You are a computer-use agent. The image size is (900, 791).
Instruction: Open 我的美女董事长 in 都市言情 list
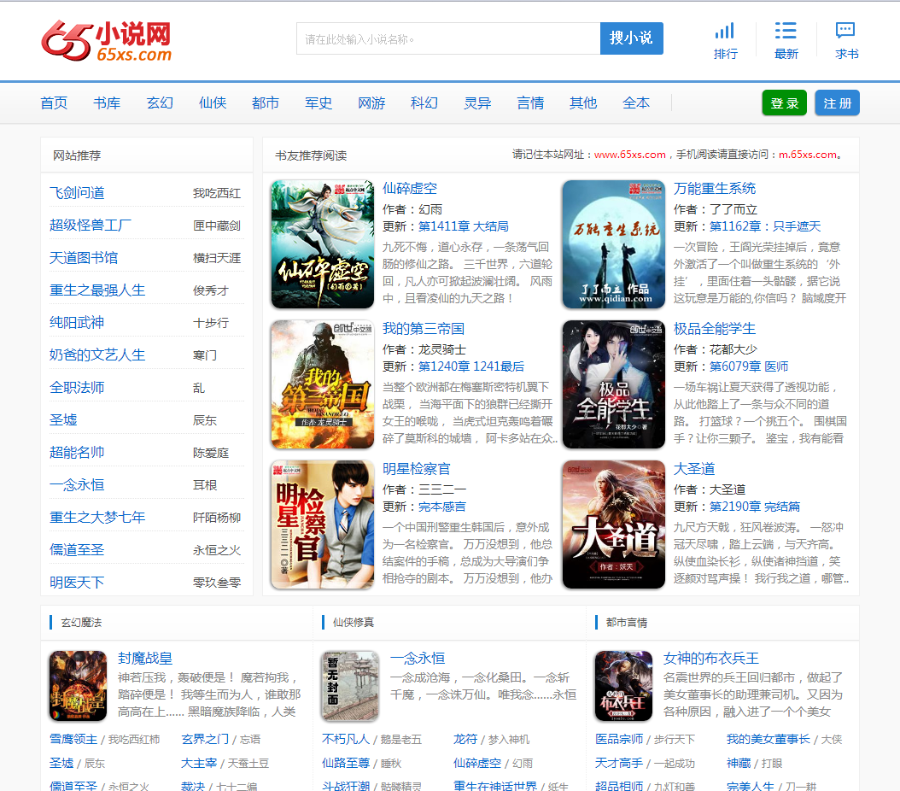click(768, 739)
